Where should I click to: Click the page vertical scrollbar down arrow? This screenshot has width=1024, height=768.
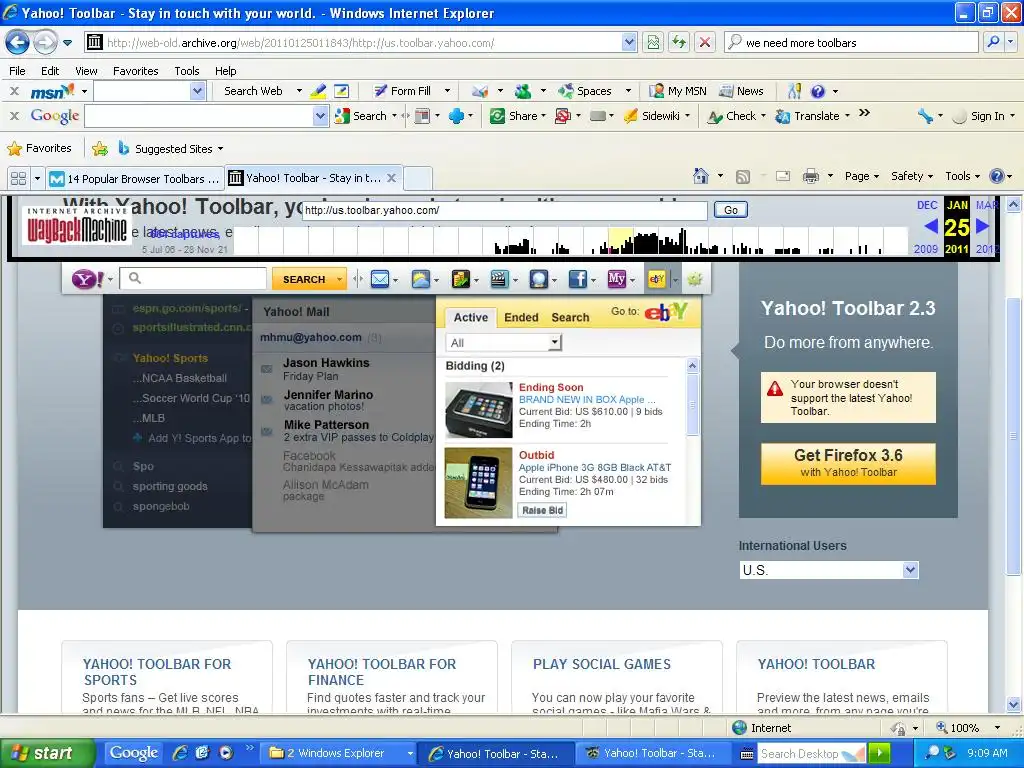(1013, 704)
